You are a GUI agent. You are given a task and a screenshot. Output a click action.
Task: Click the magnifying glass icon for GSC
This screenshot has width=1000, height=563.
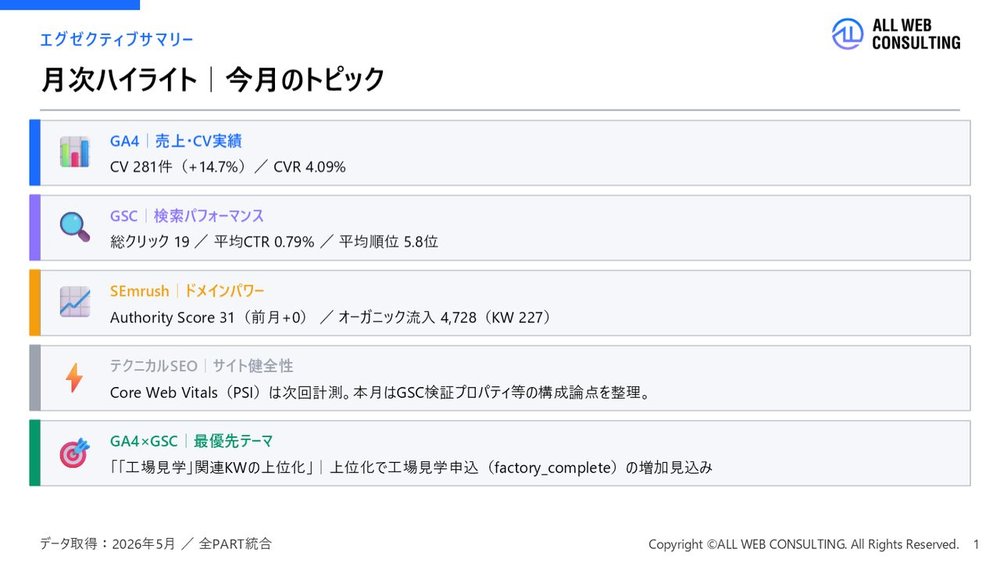click(75, 227)
